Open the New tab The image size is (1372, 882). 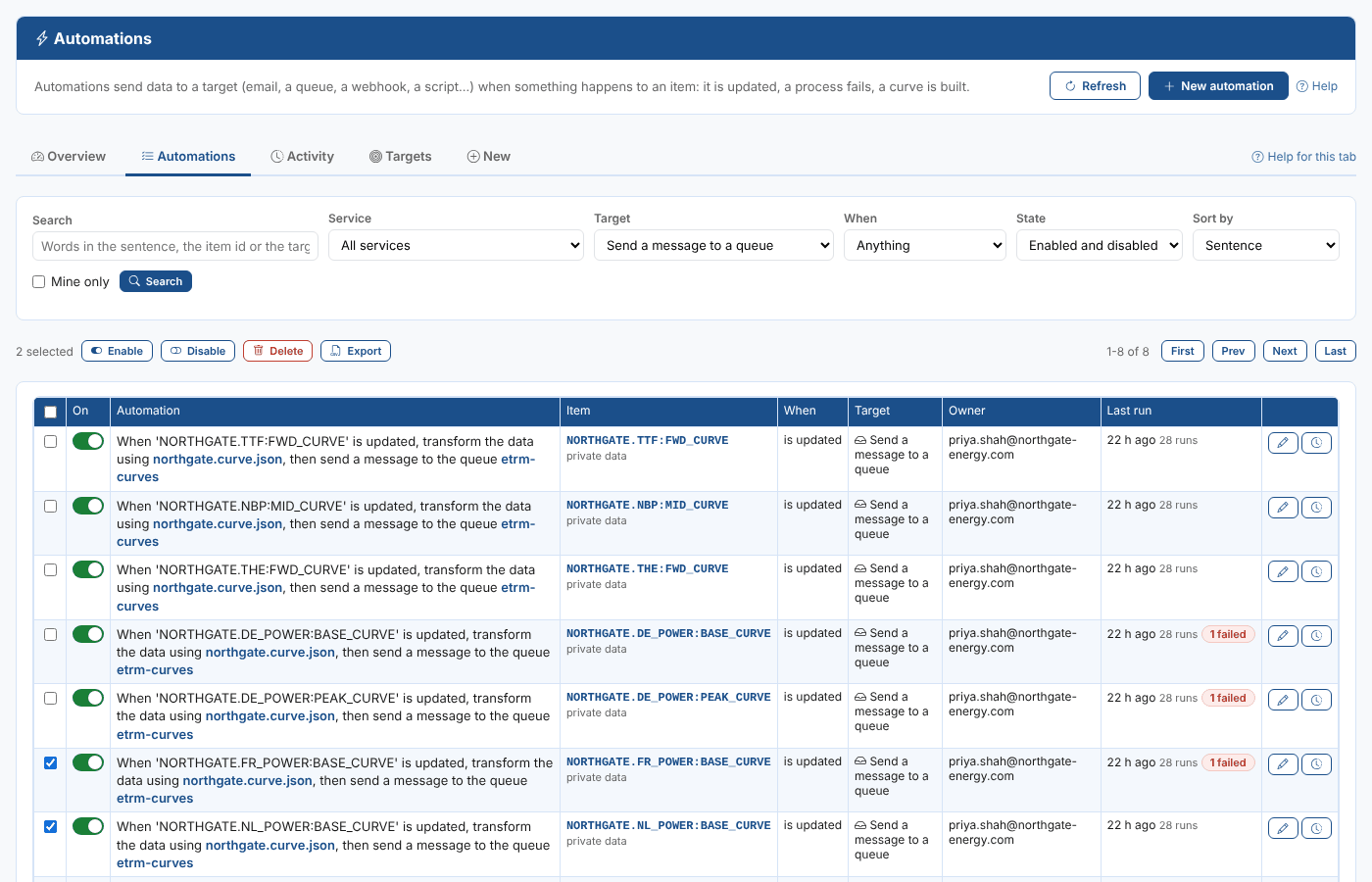pyautogui.click(x=488, y=157)
